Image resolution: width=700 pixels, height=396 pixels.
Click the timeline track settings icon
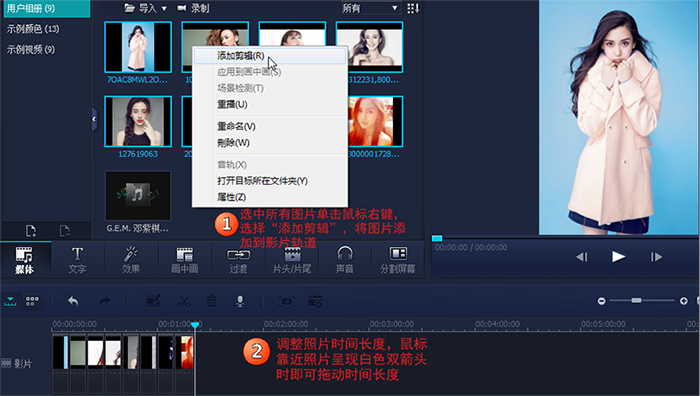click(x=316, y=302)
